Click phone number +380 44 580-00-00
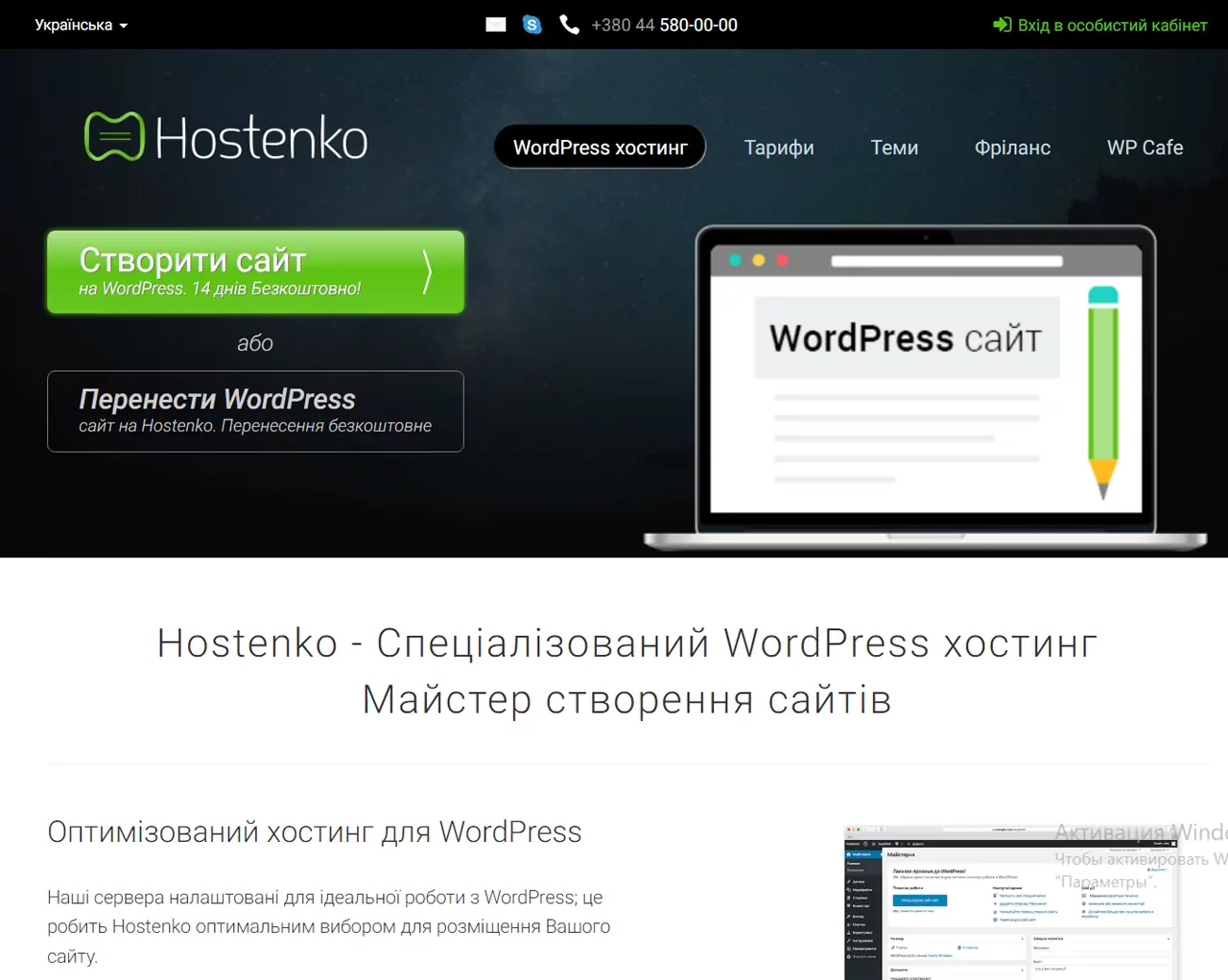 [664, 25]
